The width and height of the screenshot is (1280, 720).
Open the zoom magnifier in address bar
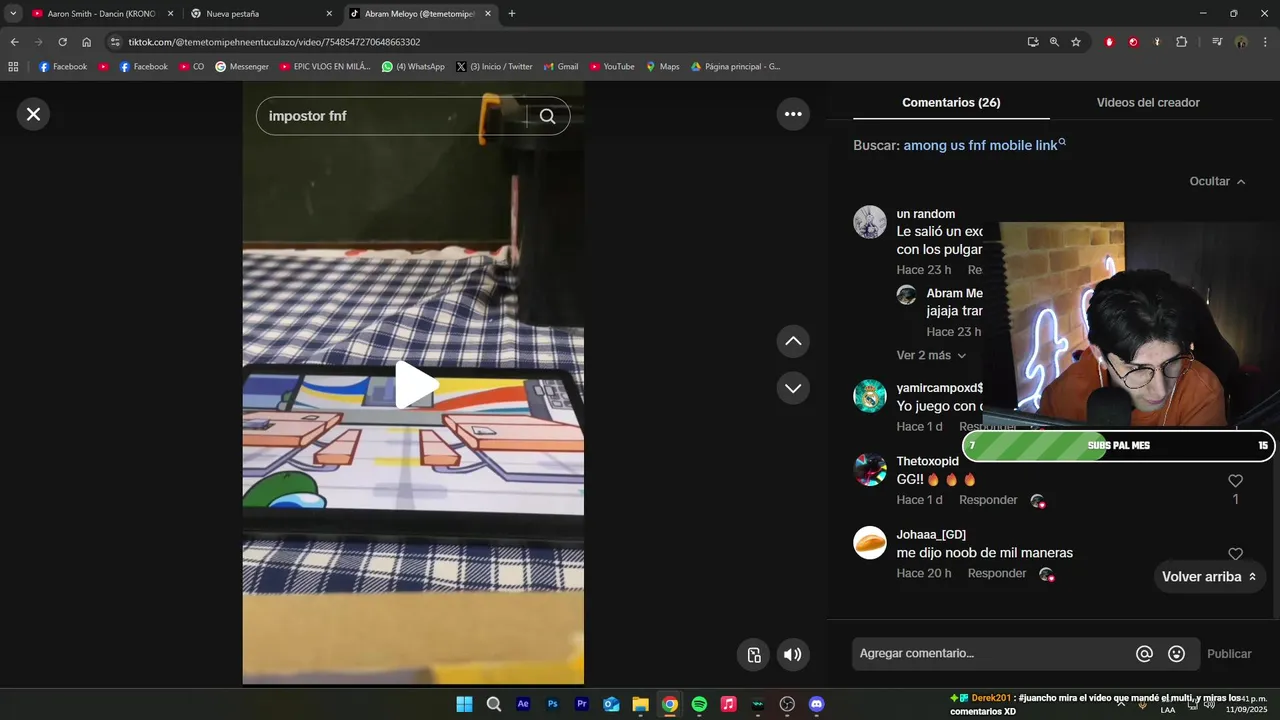tap(1054, 42)
